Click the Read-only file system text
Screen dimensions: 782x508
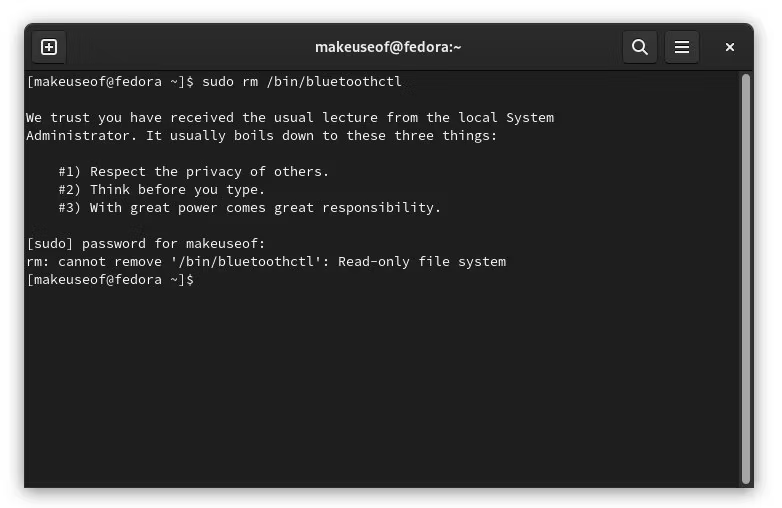pyautogui.click(x=422, y=262)
